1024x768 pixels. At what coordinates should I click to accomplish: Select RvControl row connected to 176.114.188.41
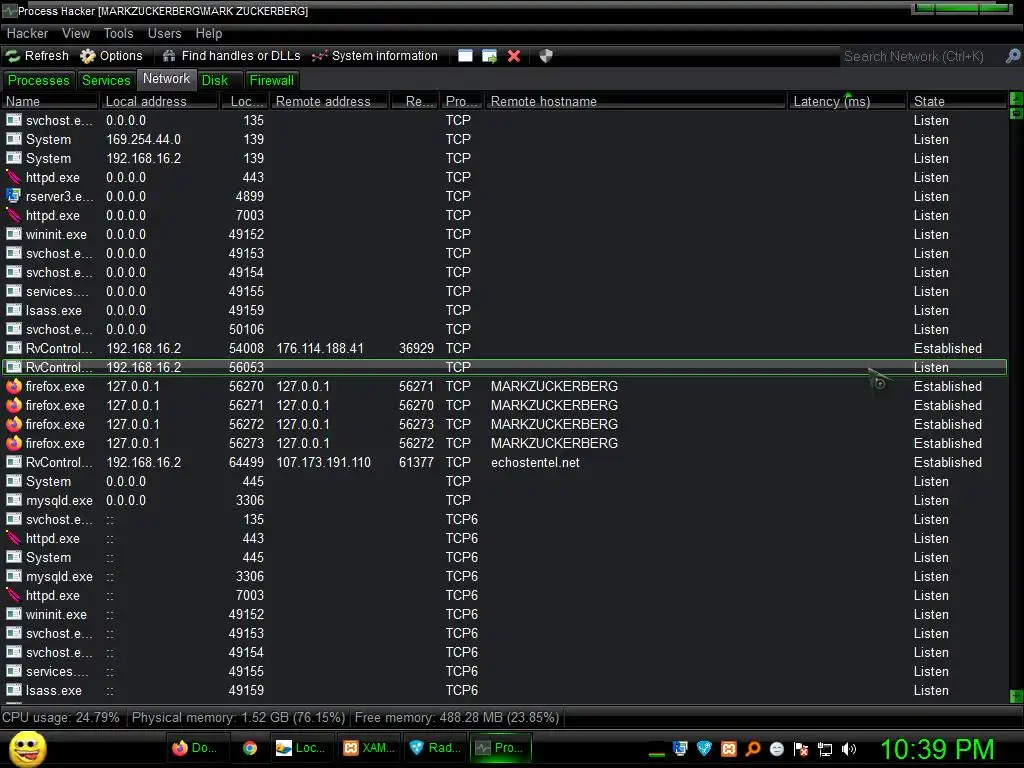[x=504, y=348]
